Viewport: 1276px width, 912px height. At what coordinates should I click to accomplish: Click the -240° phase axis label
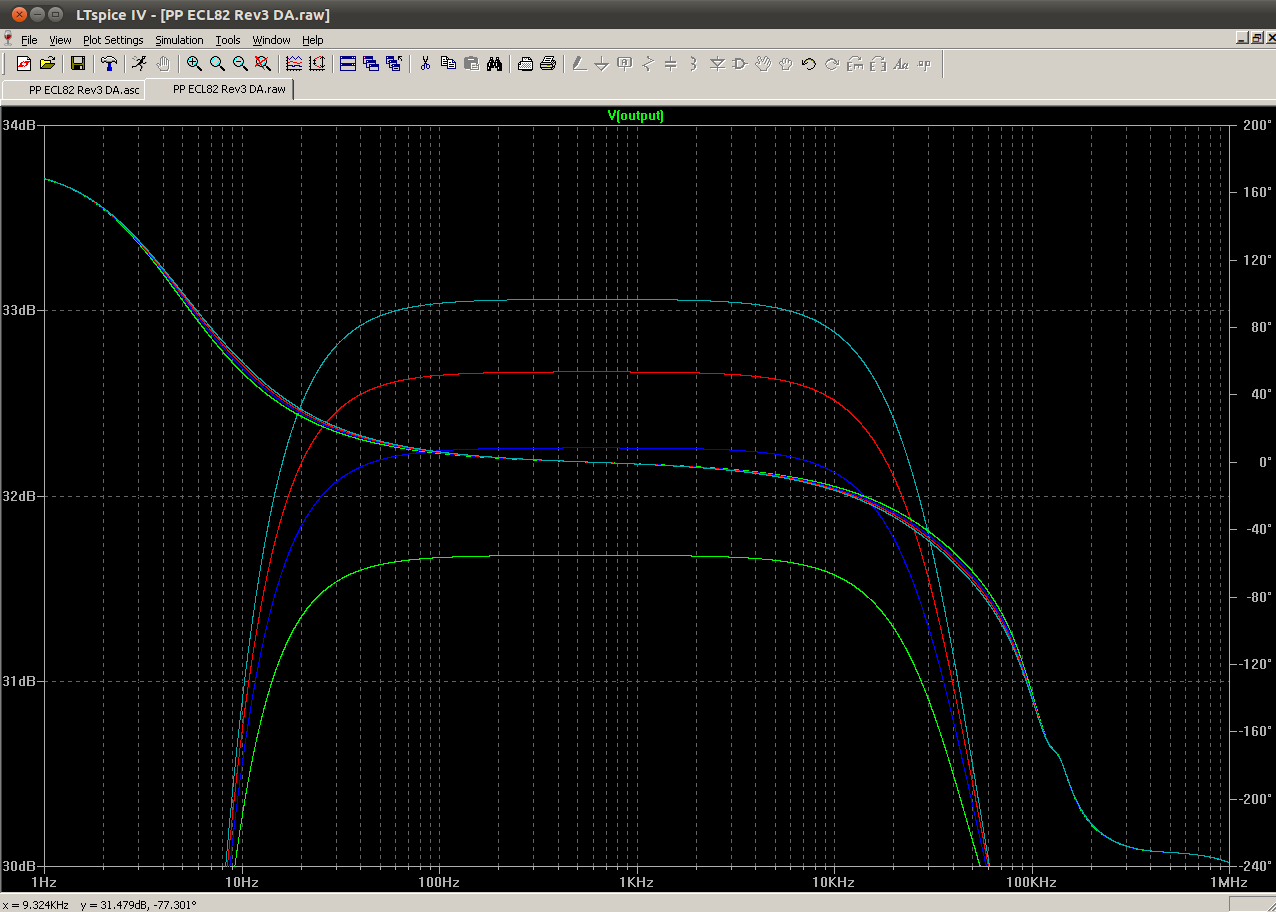click(1255, 866)
